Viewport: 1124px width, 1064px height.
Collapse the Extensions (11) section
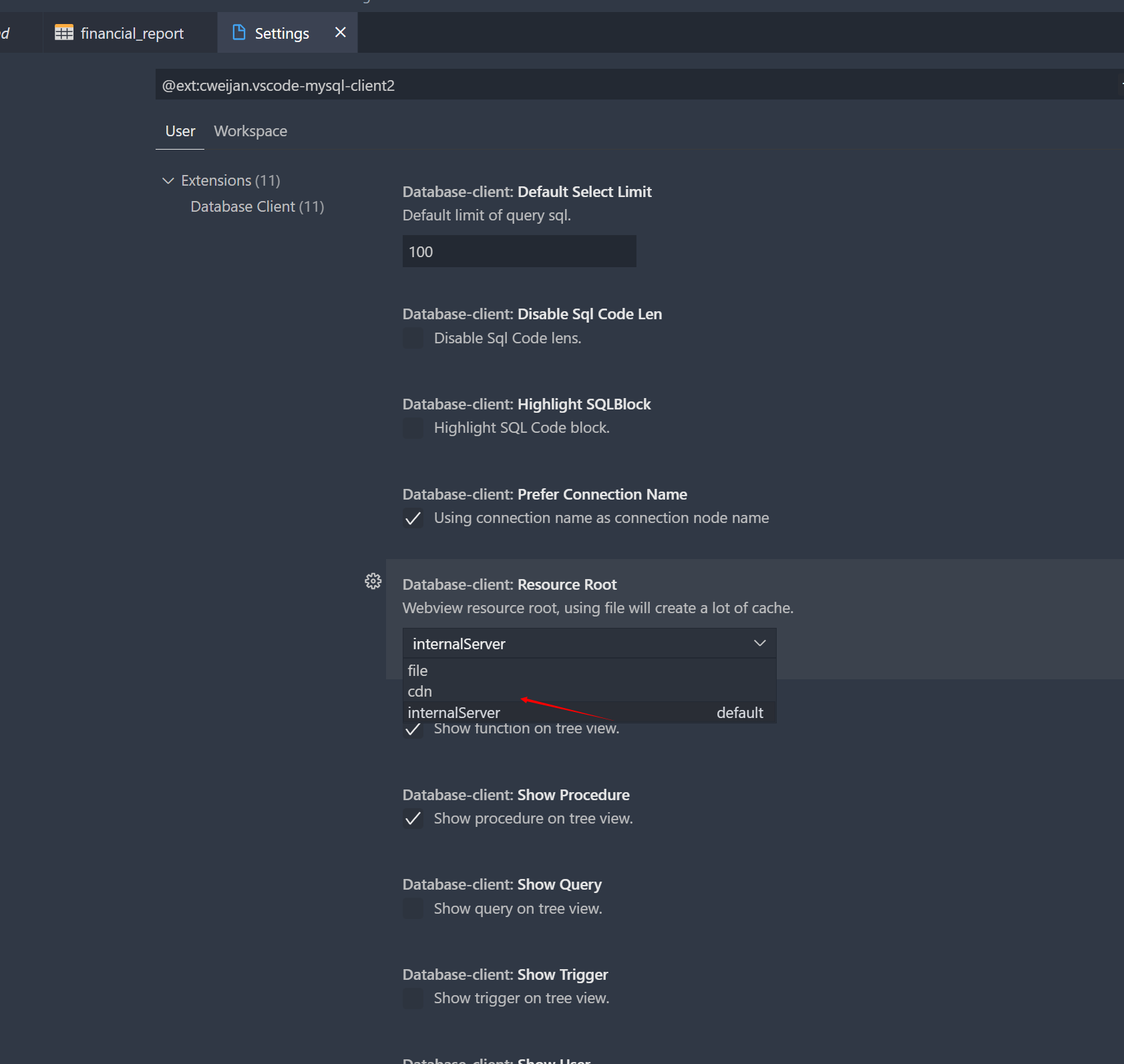pos(168,180)
